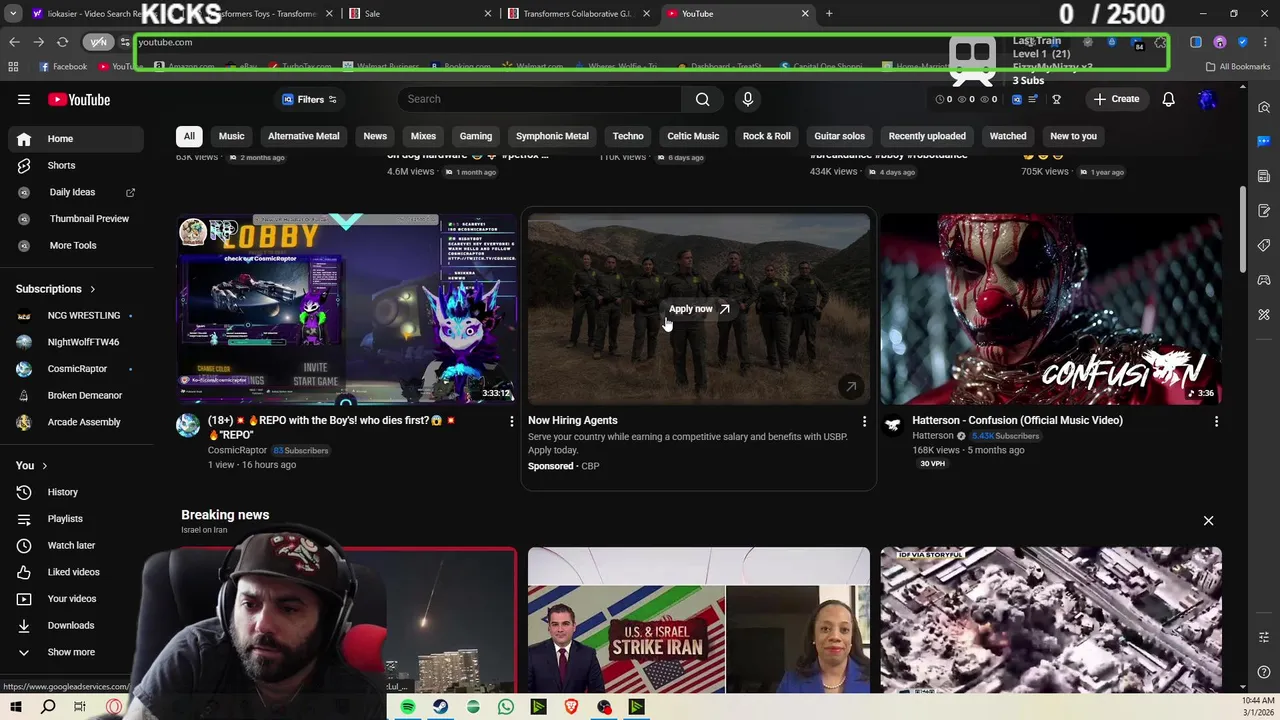Open NCG WRESTLING subscription
Screen dimensions: 1280x720
pyautogui.click(x=78, y=315)
